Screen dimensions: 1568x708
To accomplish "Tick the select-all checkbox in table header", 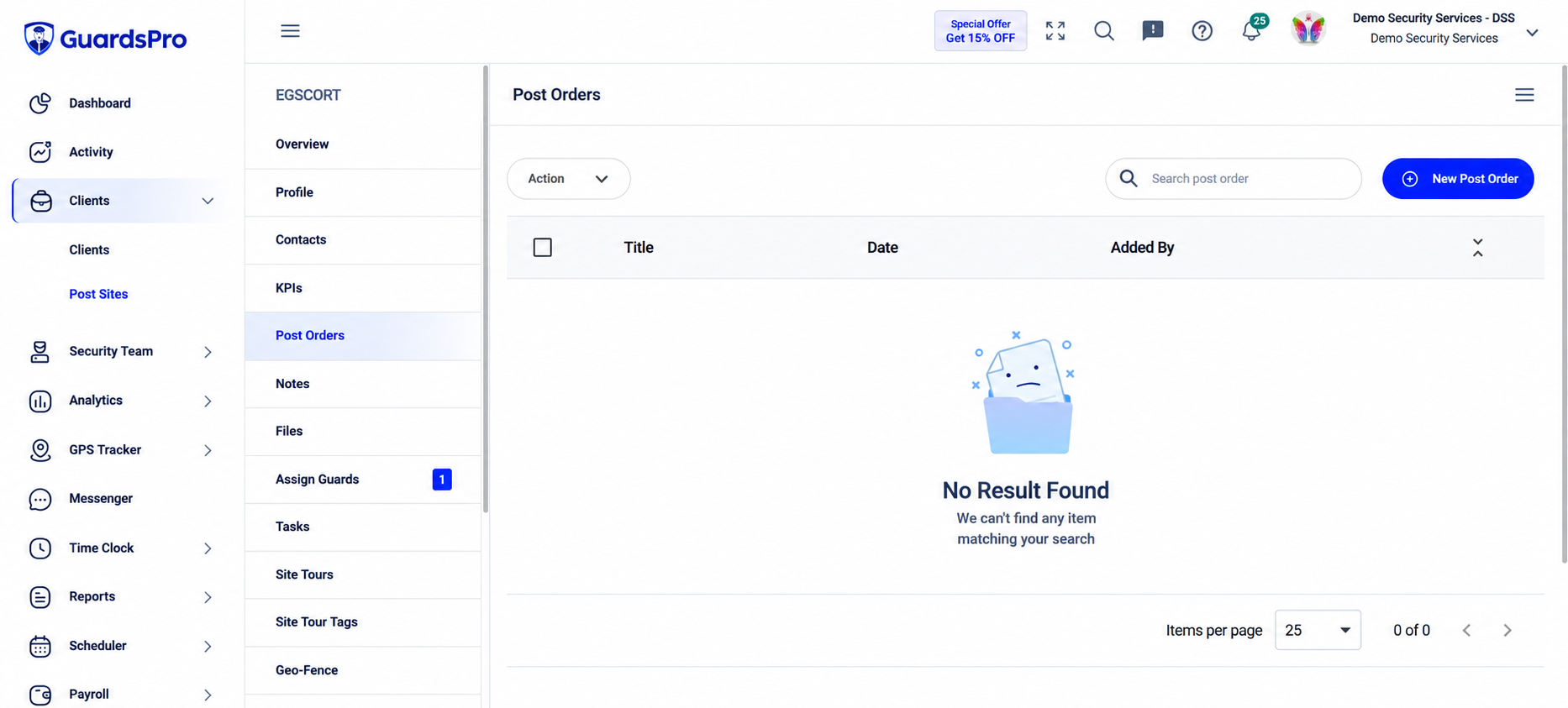I will (543, 248).
